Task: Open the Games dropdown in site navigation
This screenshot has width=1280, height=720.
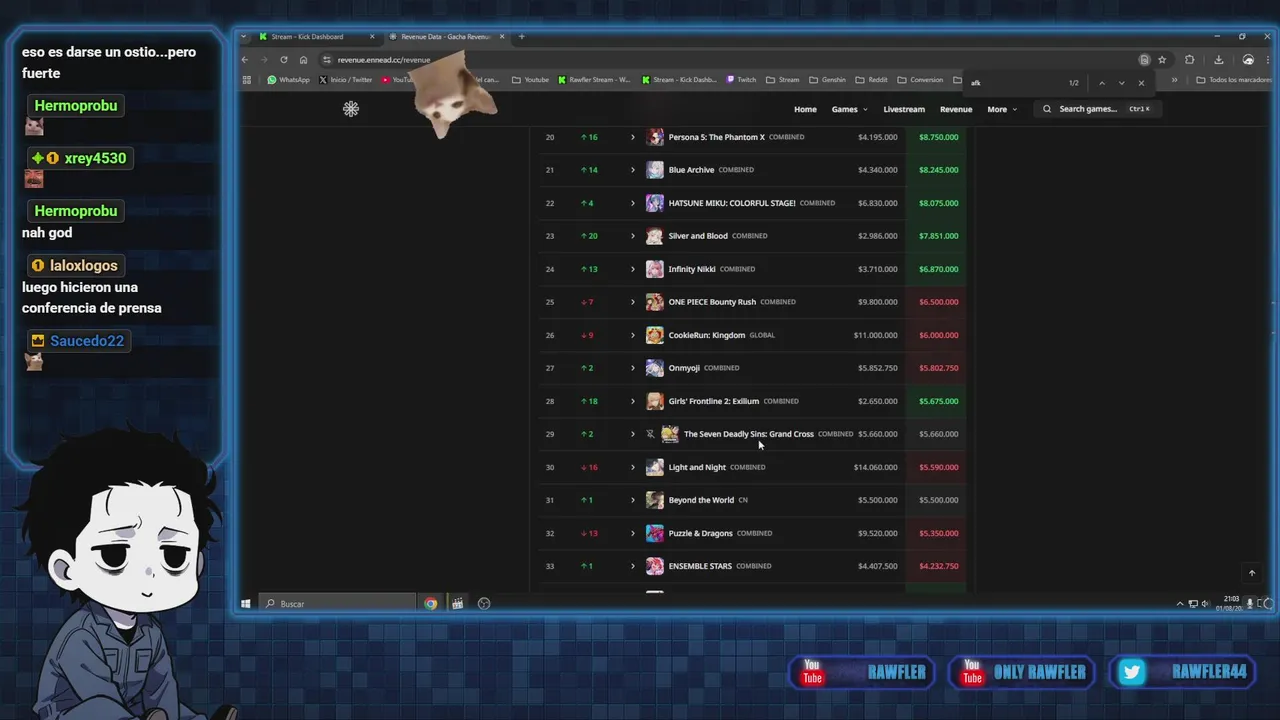Action: coord(849,109)
